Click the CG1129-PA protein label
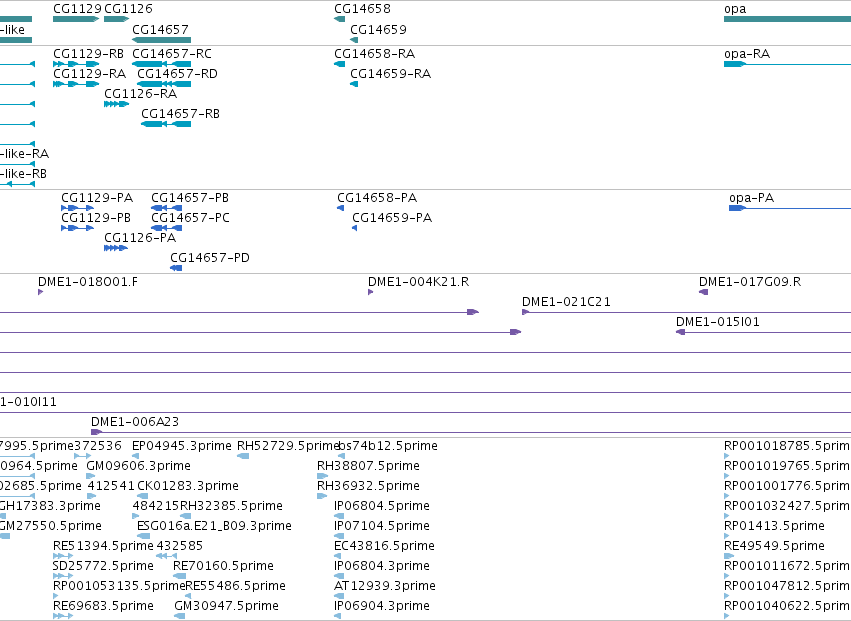This screenshot has width=851, height=621. click(x=97, y=198)
